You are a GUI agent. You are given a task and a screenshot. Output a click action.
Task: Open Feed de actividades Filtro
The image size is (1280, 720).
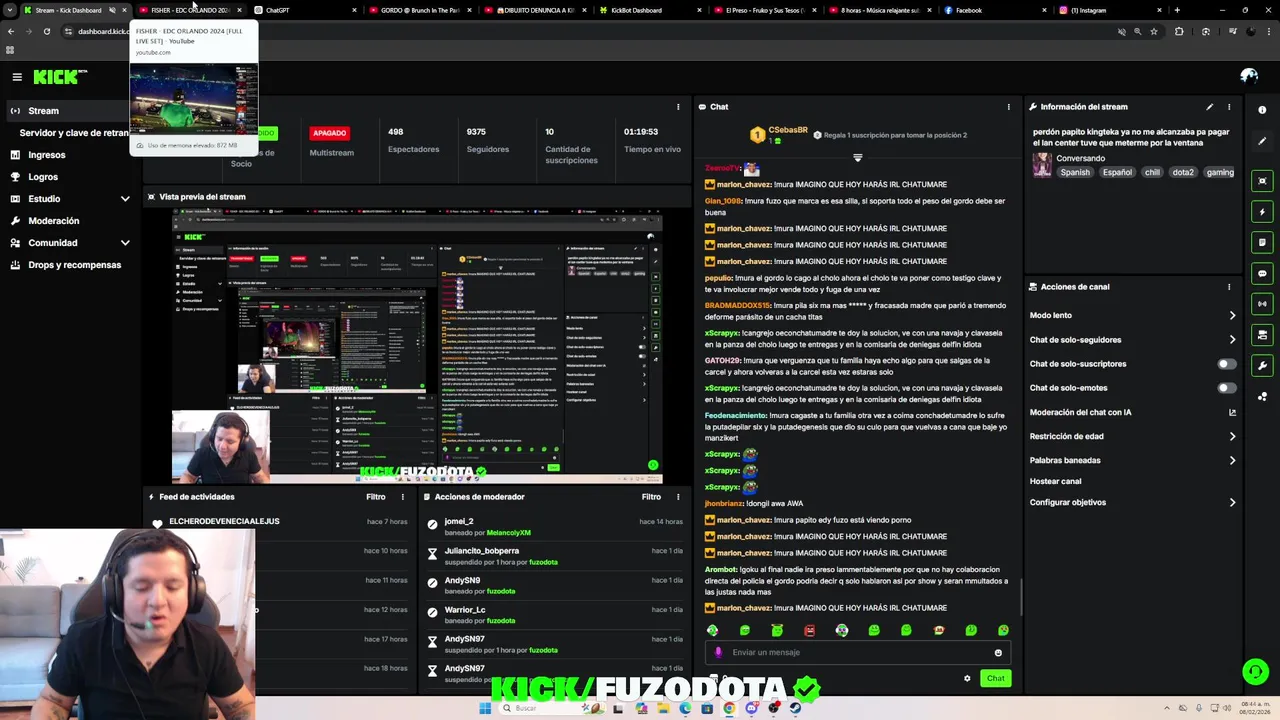[x=376, y=497]
